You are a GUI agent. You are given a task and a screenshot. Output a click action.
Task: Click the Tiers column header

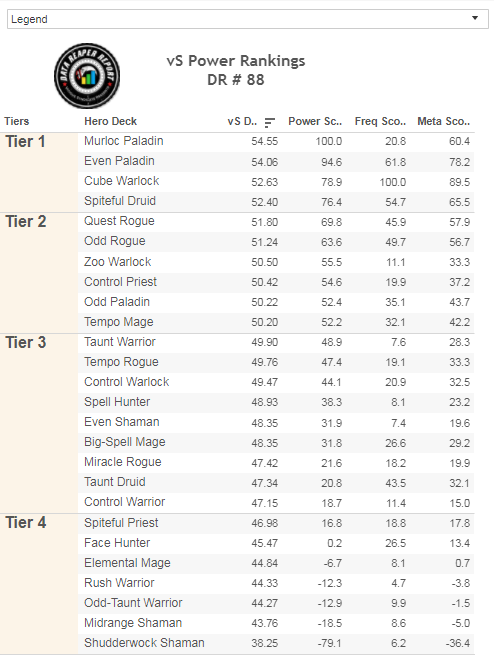17,121
